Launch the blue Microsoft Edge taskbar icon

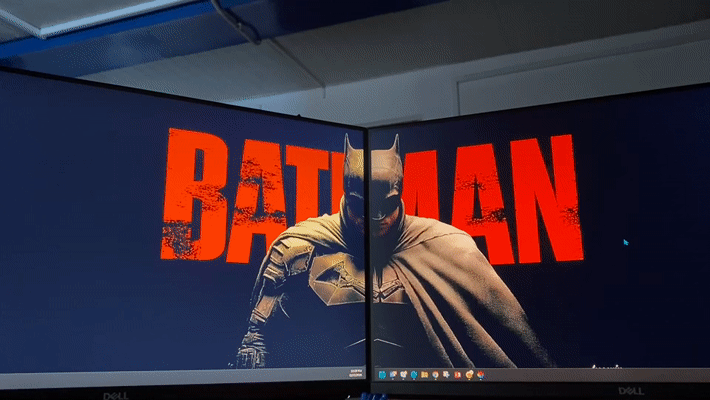414,375
